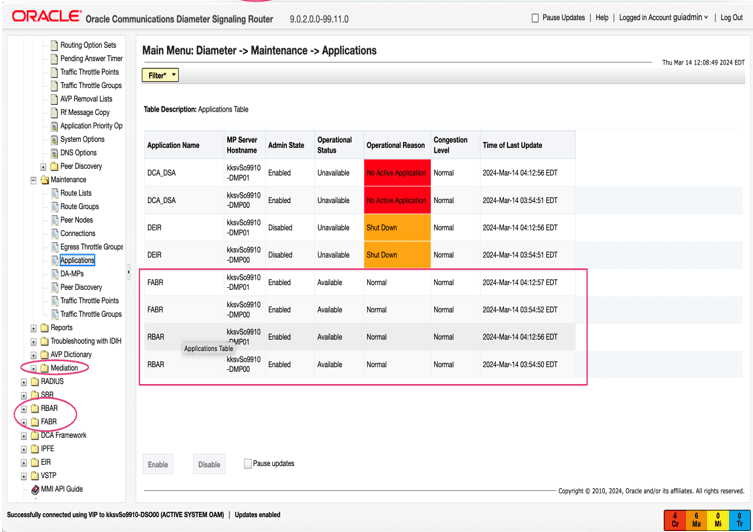Click the MMI API Guide book icon
Viewport: 753px width, 532px height.
point(35,489)
